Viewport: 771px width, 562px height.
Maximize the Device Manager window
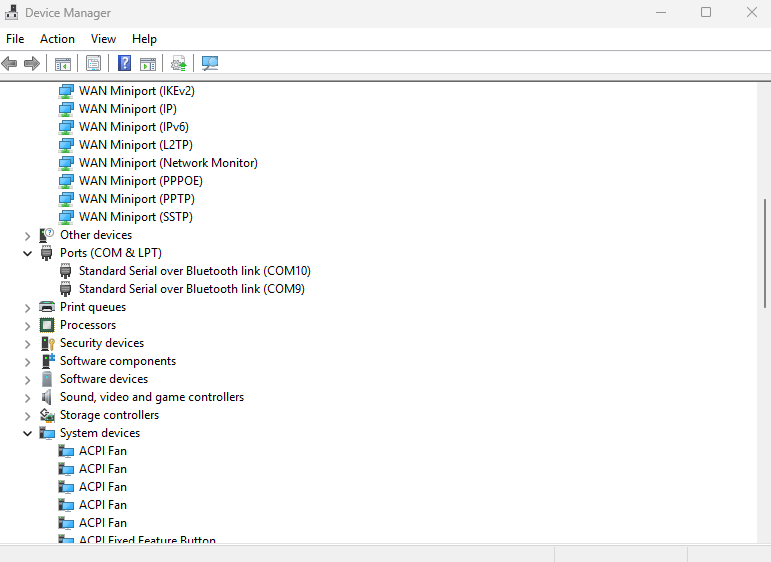tap(706, 12)
